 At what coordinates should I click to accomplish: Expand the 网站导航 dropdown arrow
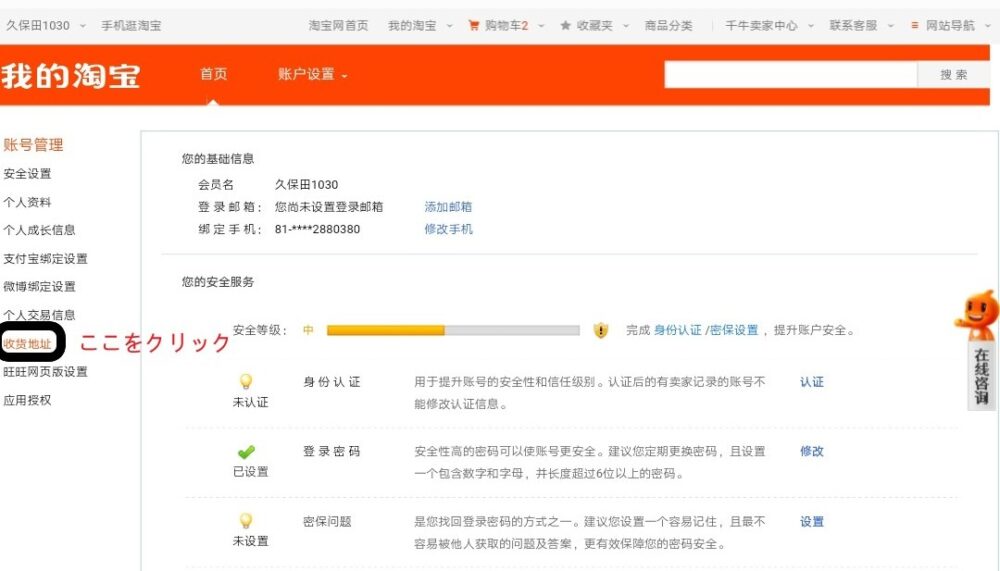tap(989, 26)
